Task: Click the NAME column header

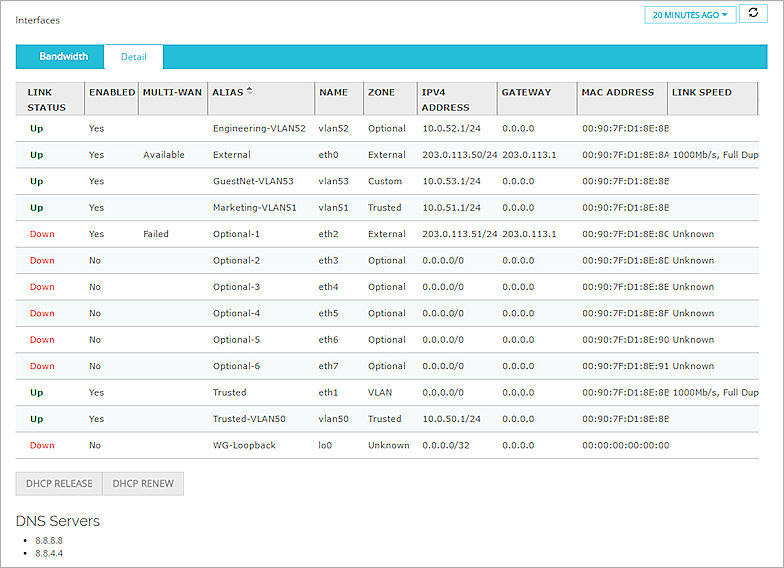Action: click(339, 100)
